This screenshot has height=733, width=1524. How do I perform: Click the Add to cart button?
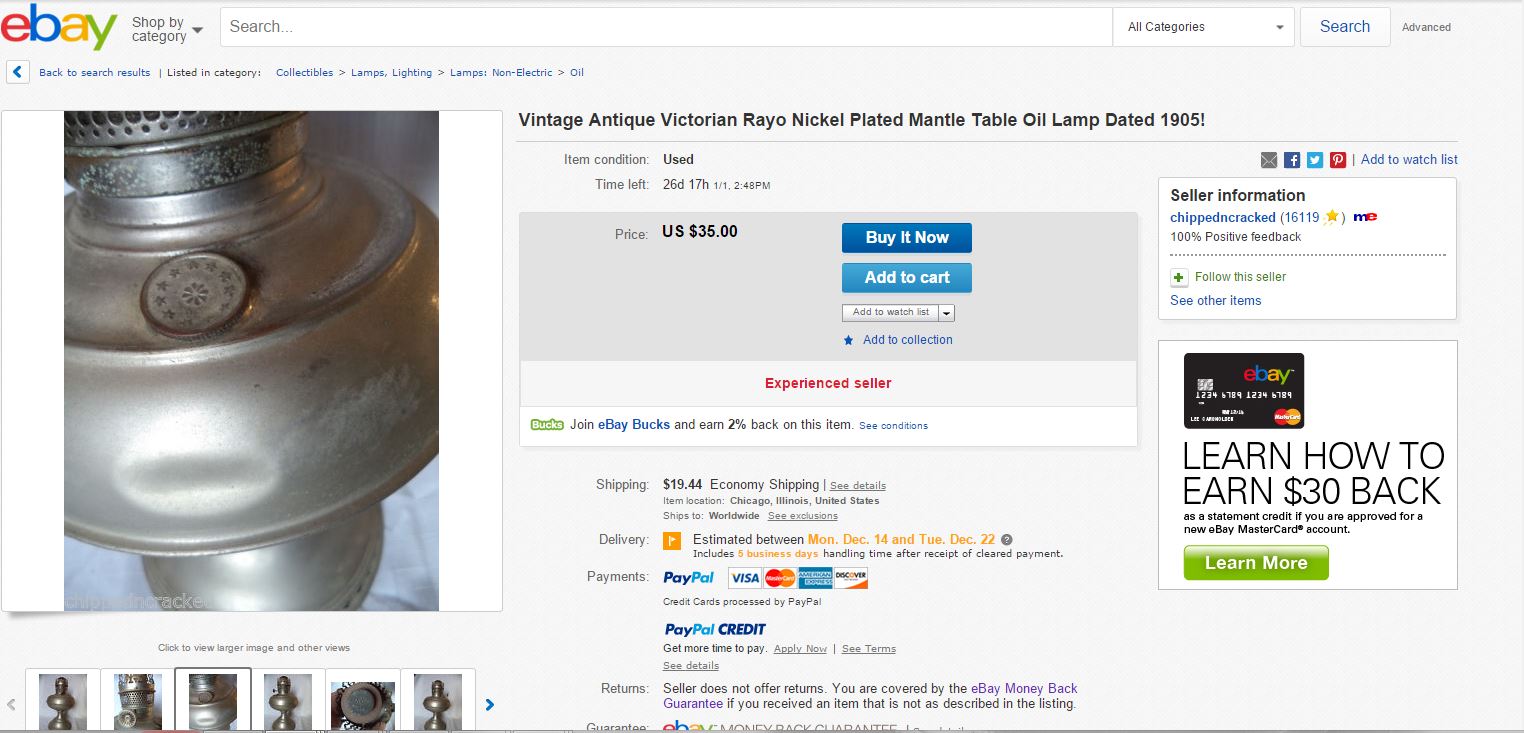906,278
